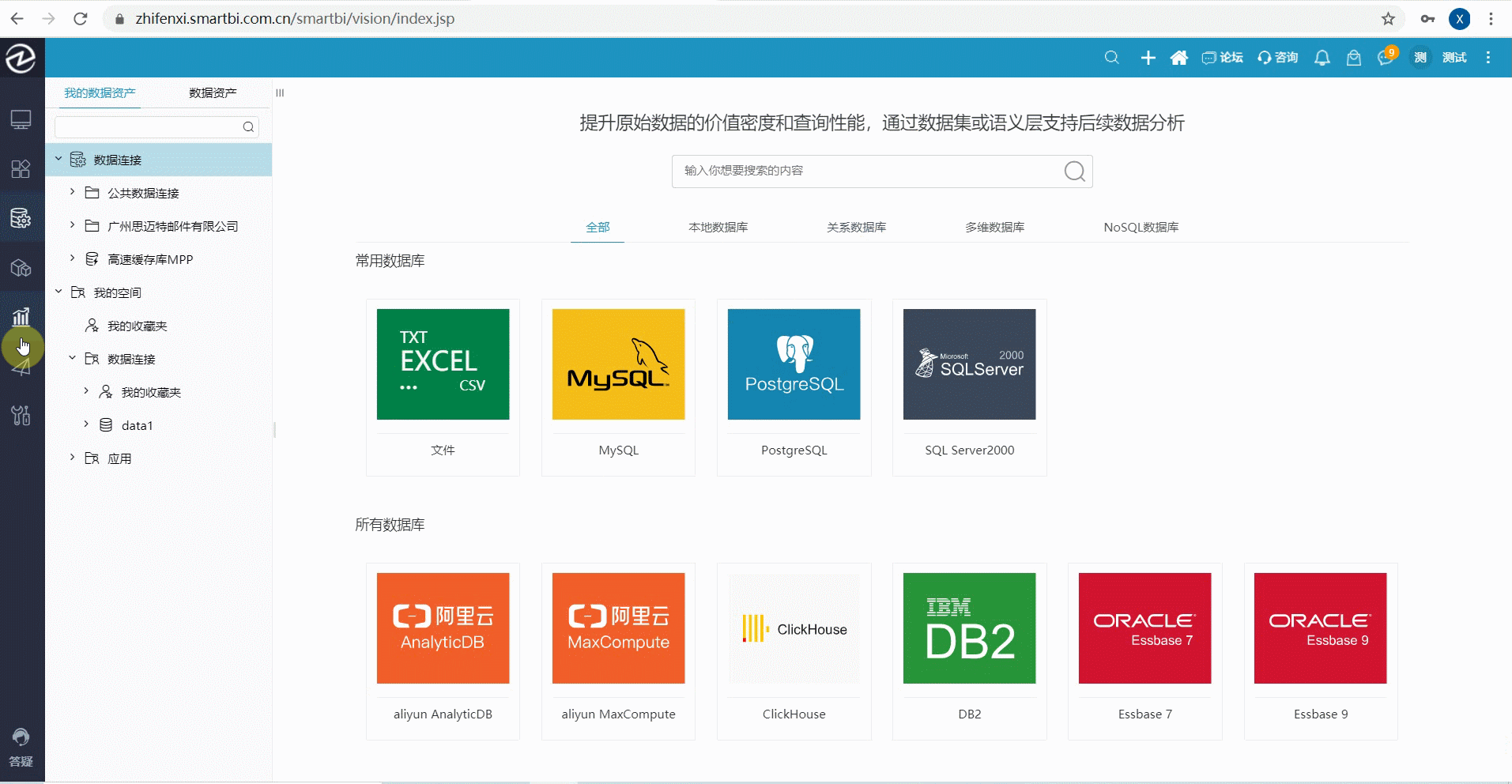Image resolution: width=1512 pixels, height=784 pixels.
Task: Expand the 应用 folder
Action: [72, 458]
